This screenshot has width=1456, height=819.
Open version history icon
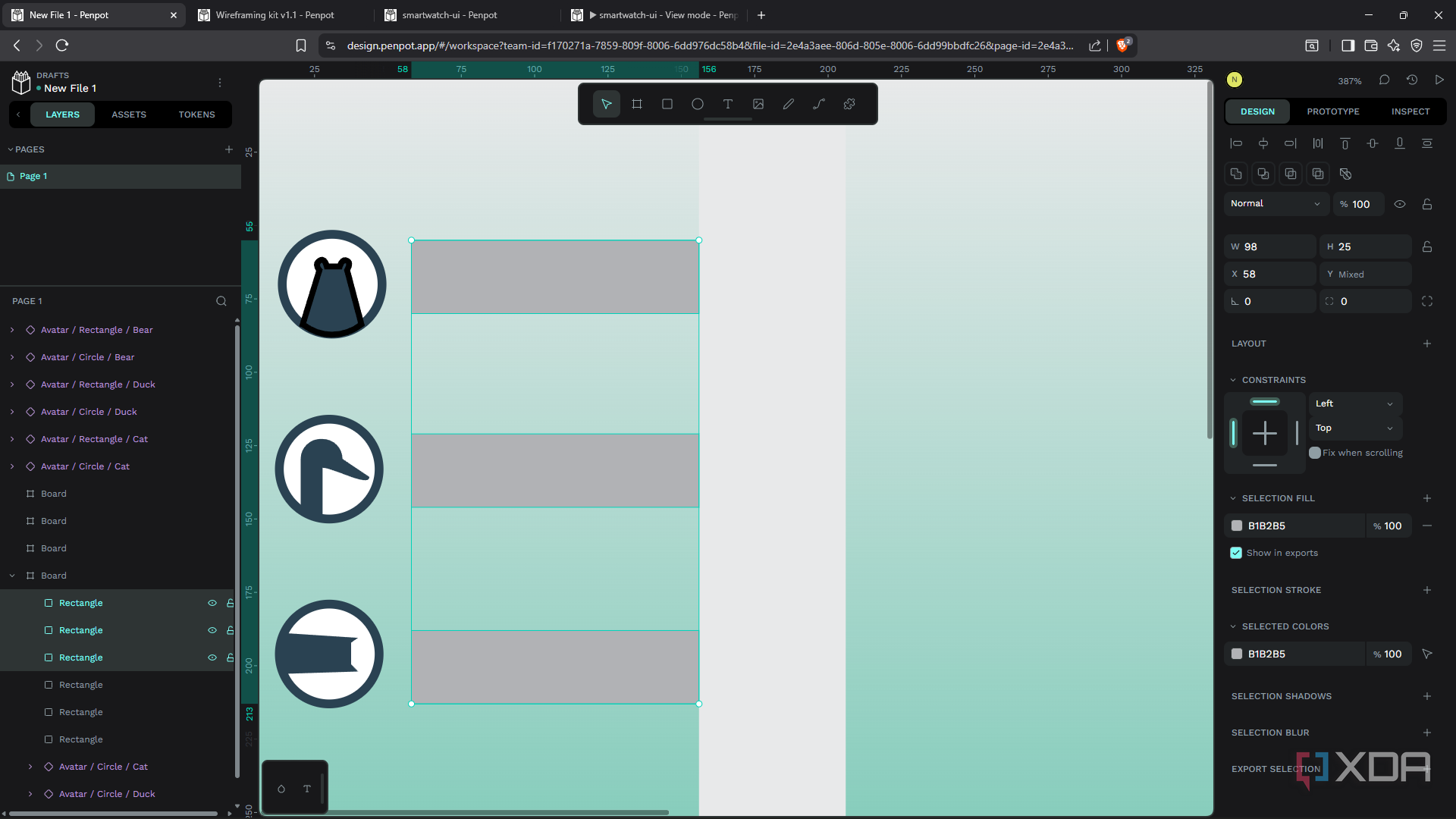coord(1411,80)
